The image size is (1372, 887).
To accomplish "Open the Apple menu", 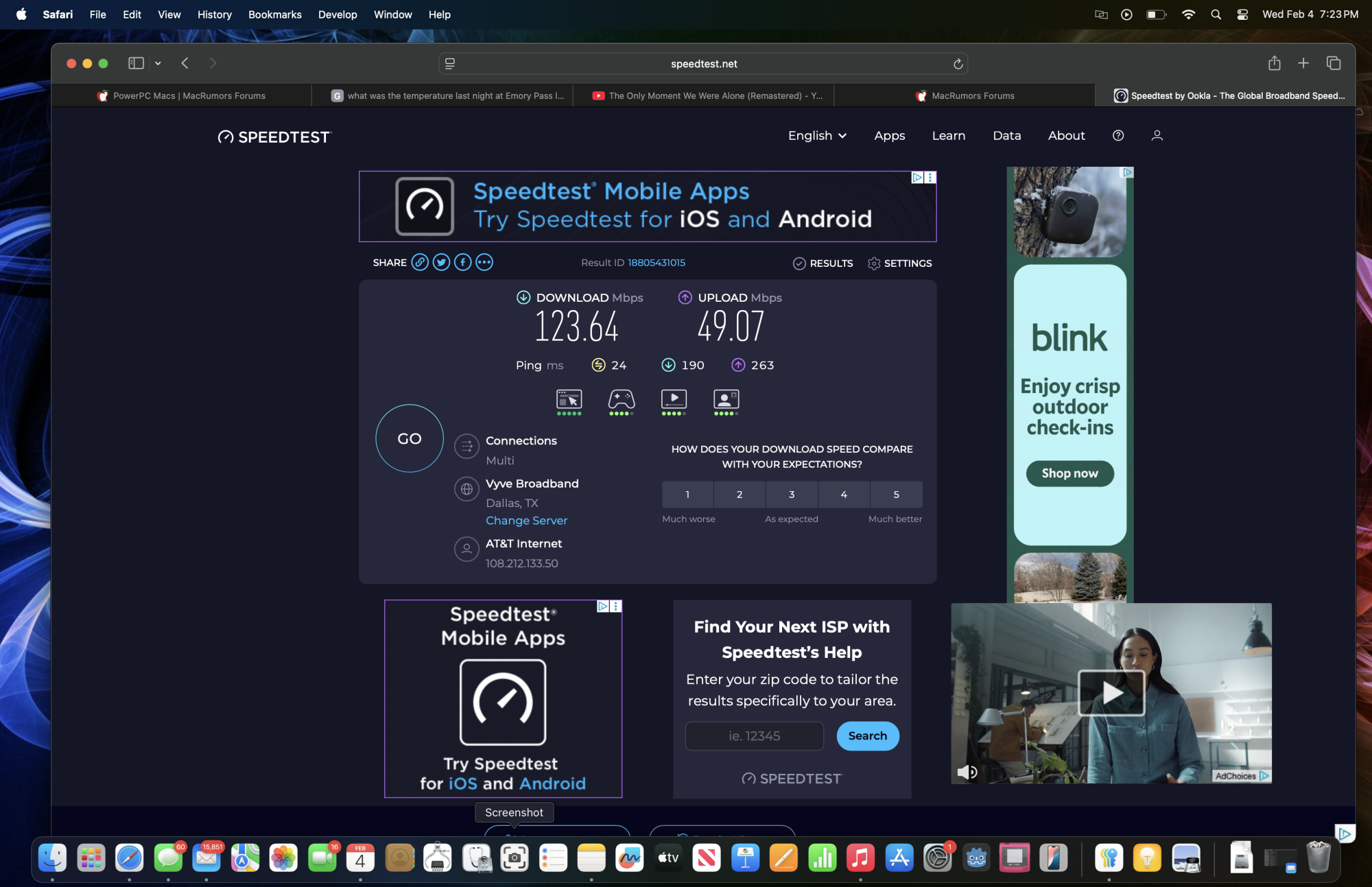I will pyautogui.click(x=21, y=14).
